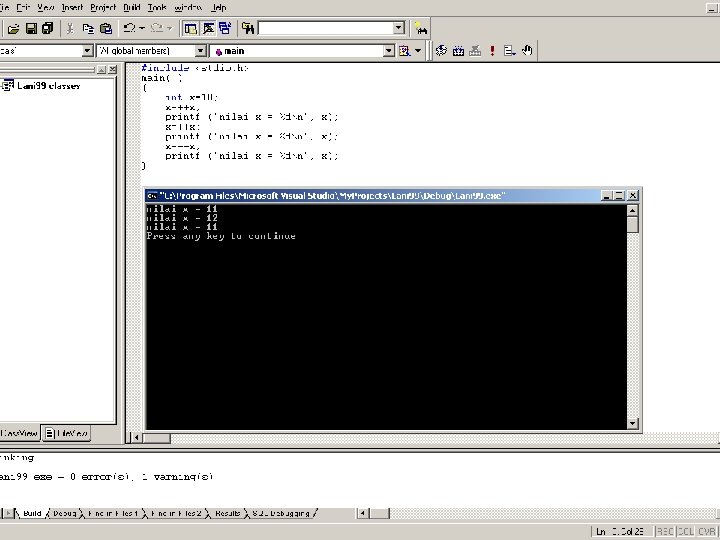Viewport: 720px width, 540px height.
Task: Click the Copy icon in toolbar
Action: (x=88, y=29)
